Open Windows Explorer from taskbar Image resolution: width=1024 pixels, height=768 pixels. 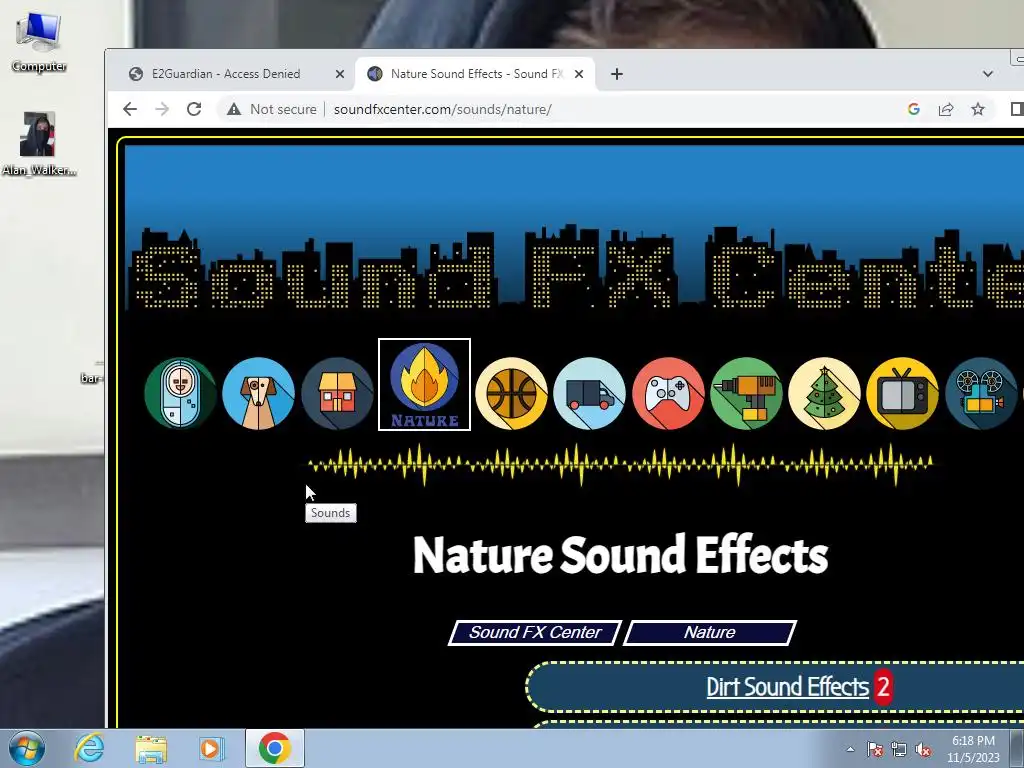(151, 749)
